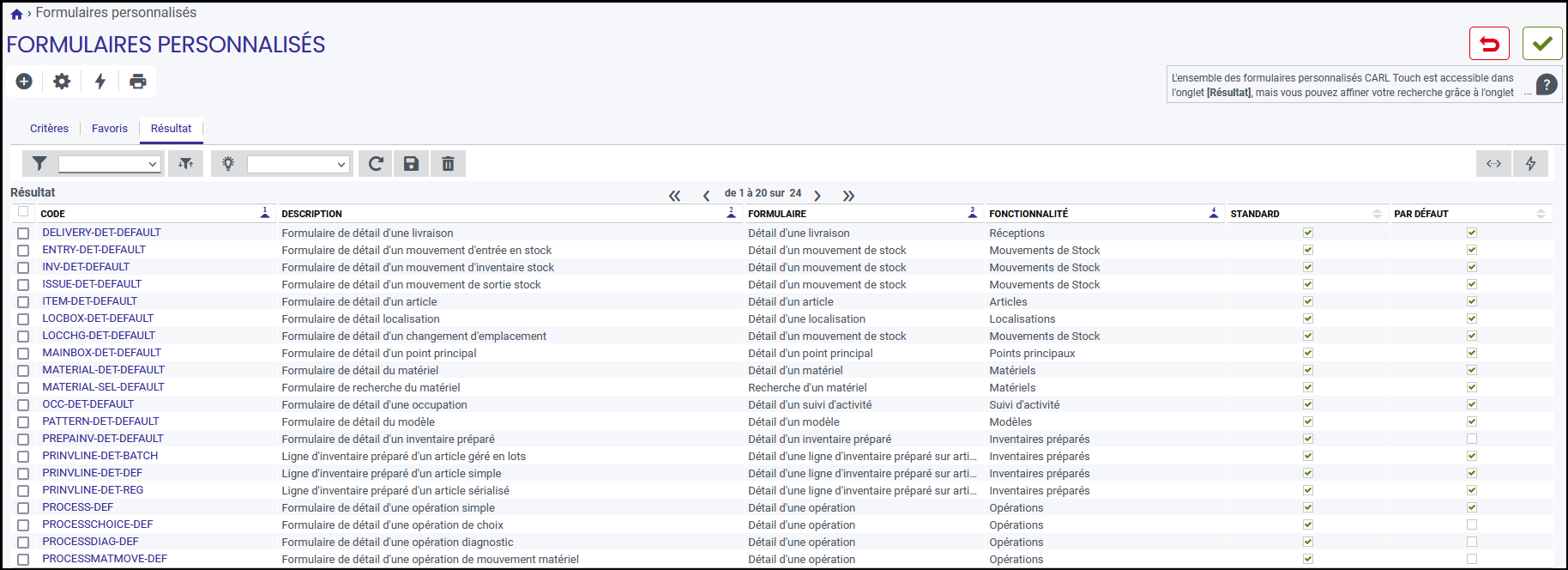Open the PATTERN-DET-DEFAULT link
Viewport: 1568px width, 570px height.
point(100,421)
